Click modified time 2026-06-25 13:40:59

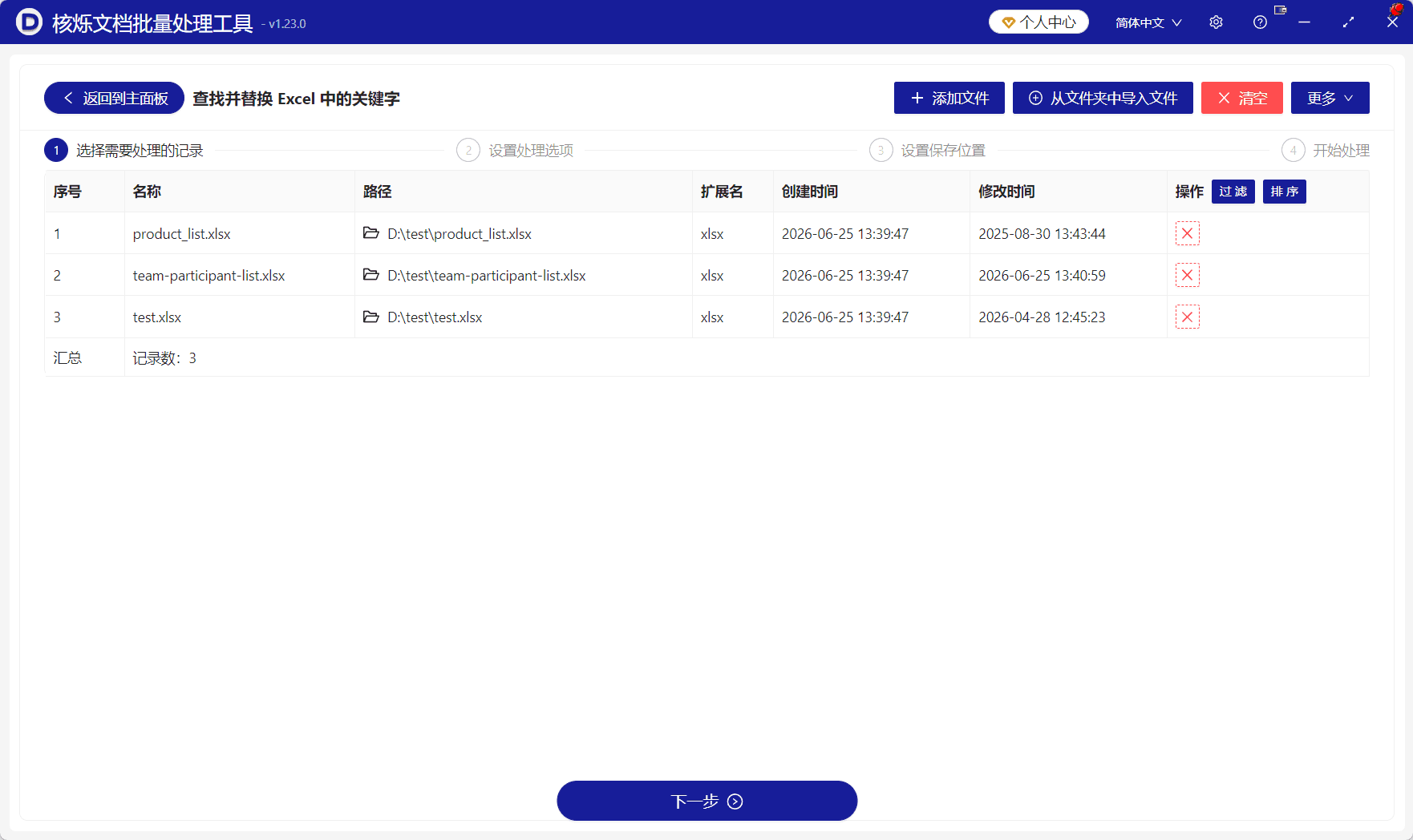(1043, 275)
